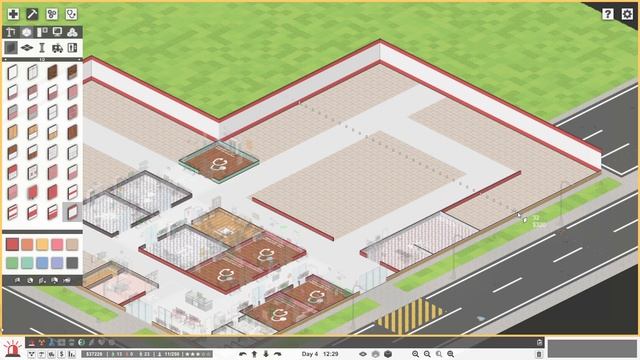Open the stethoscope doctor mode icon
The height and width of the screenshot is (360, 640).
[71, 14]
